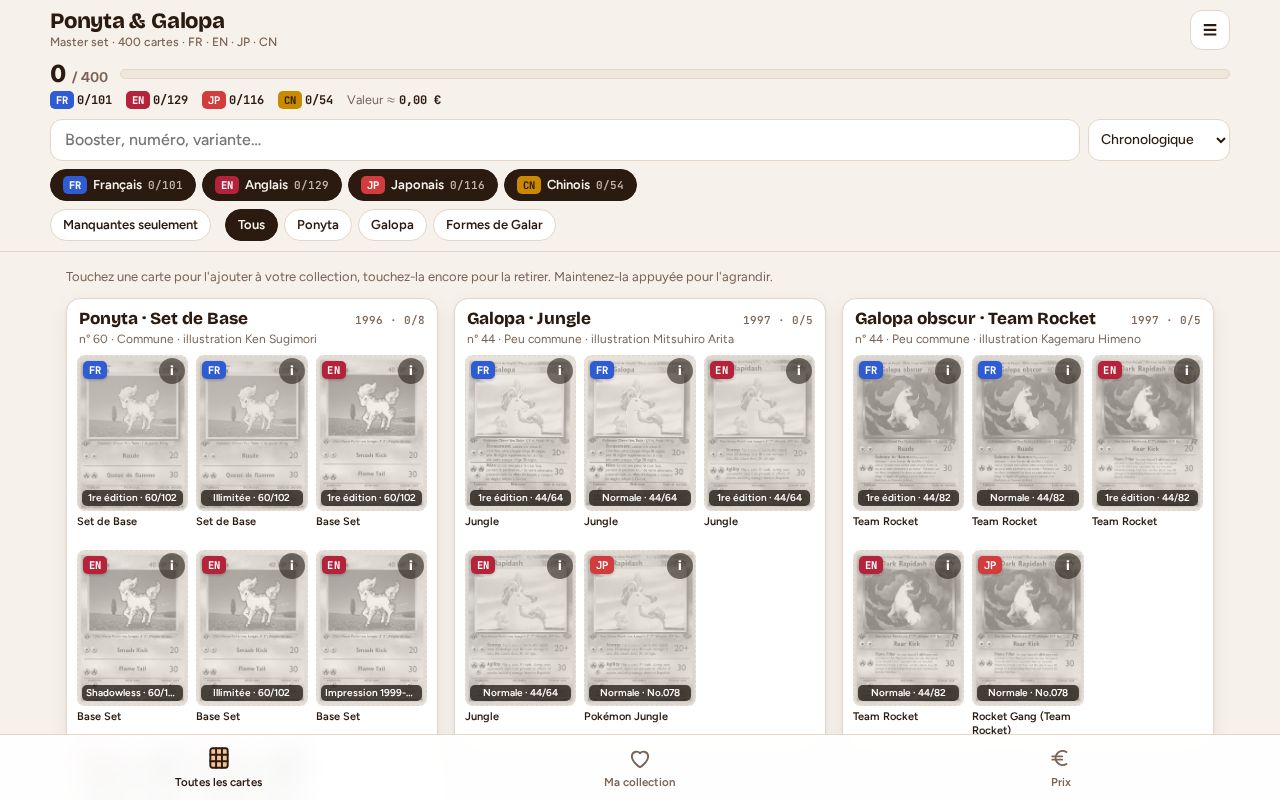Viewport: 1280px width, 800px height.
Task: Toggle the Chinois language filter
Action: (570, 185)
